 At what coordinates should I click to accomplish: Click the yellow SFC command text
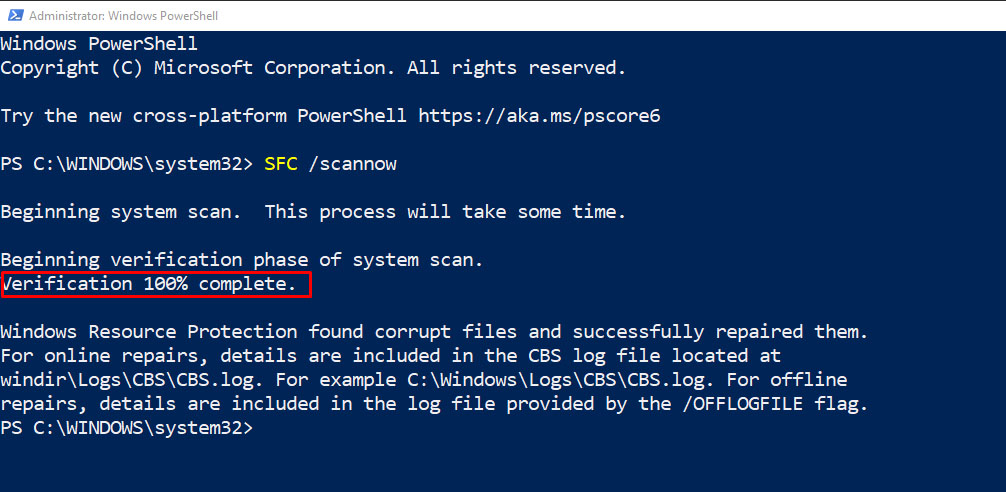[281, 164]
